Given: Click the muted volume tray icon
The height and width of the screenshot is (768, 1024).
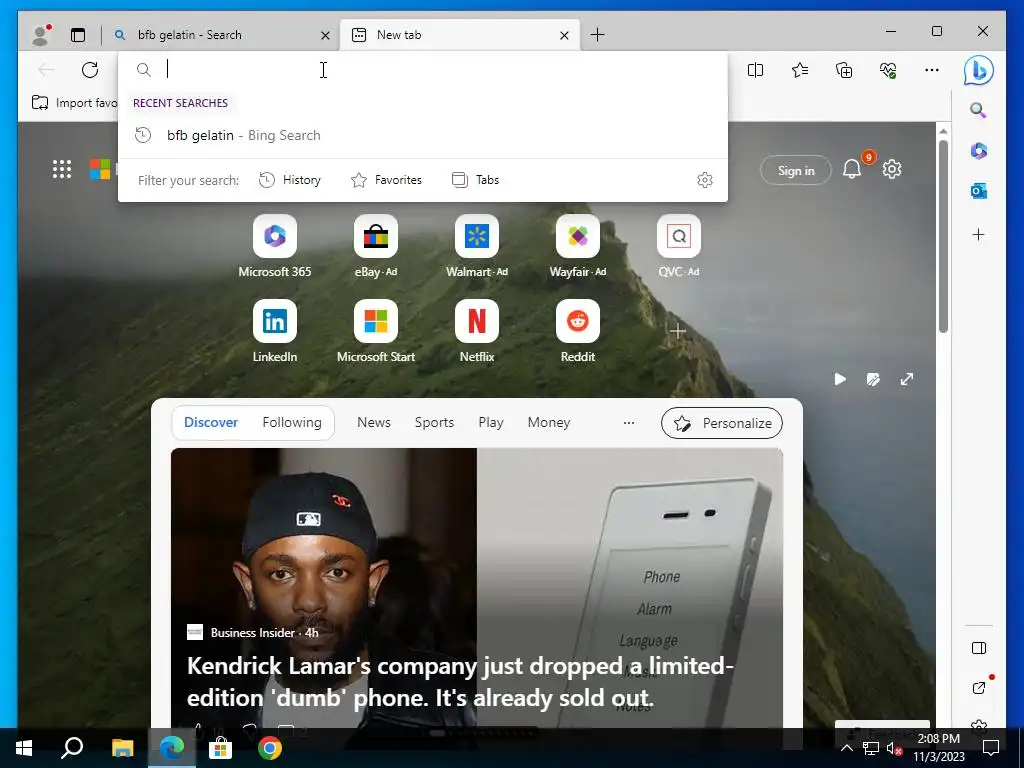Looking at the screenshot, I should click(x=894, y=748).
